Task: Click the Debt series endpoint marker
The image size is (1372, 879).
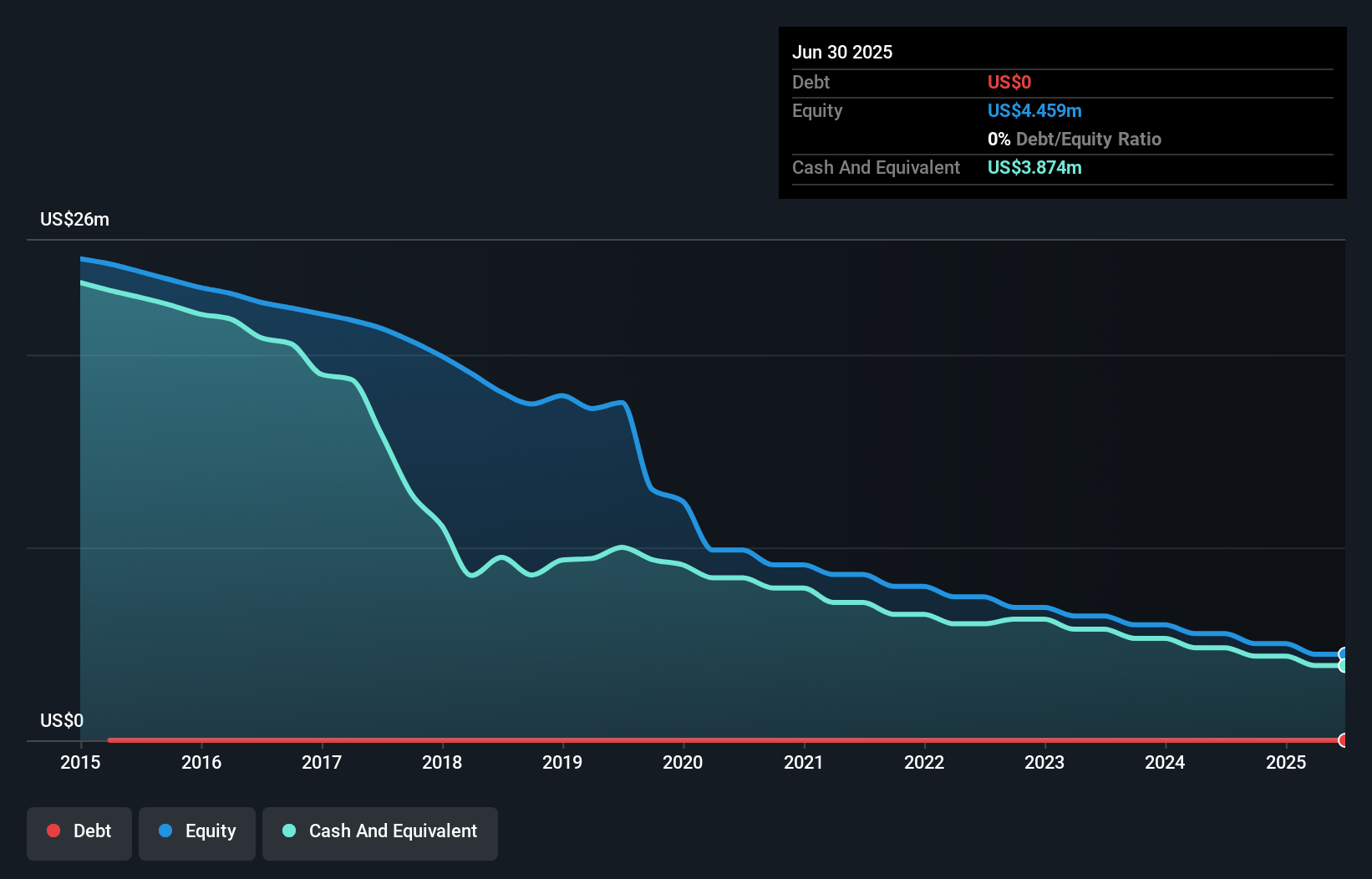Action: coord(1343,740)
